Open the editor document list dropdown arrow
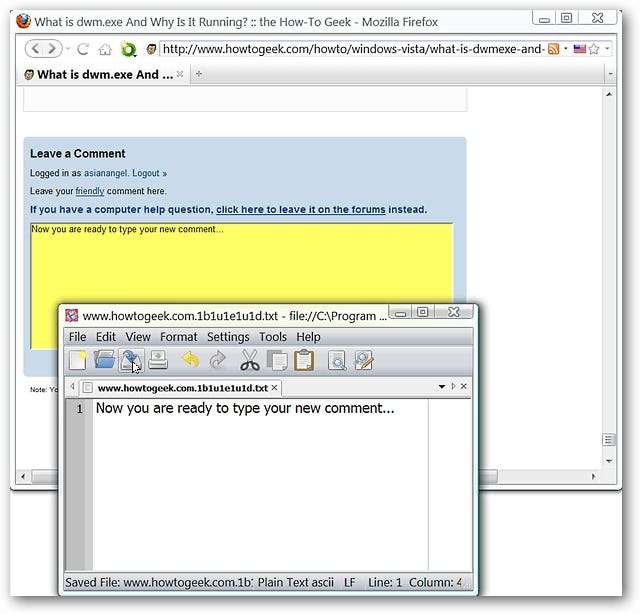The height and width of the screenshot is (614, 640). 442,387
